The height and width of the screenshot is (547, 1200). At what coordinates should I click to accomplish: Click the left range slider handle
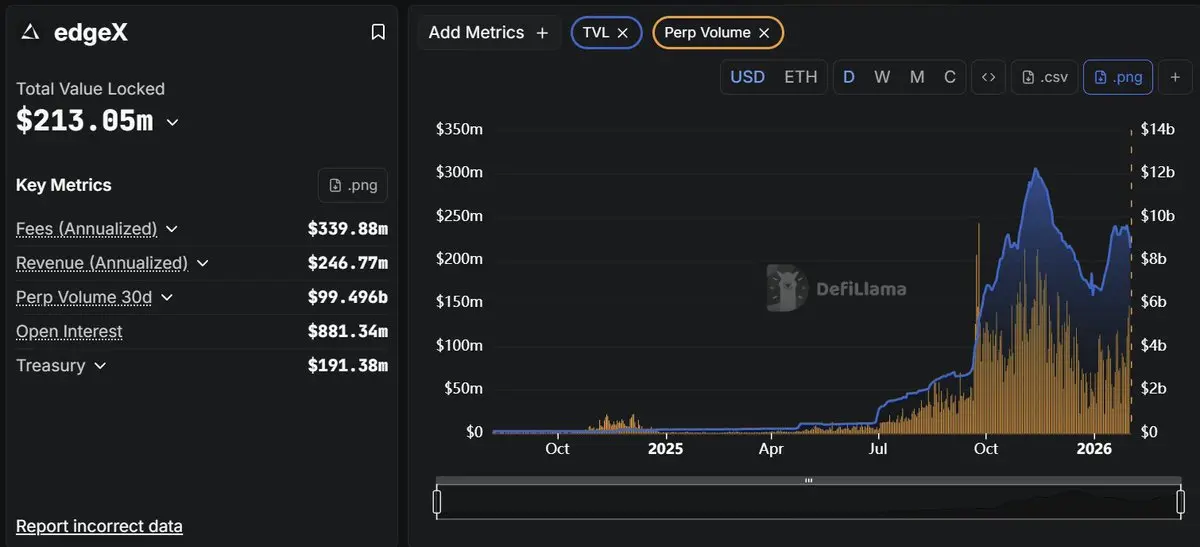[437, 501]
